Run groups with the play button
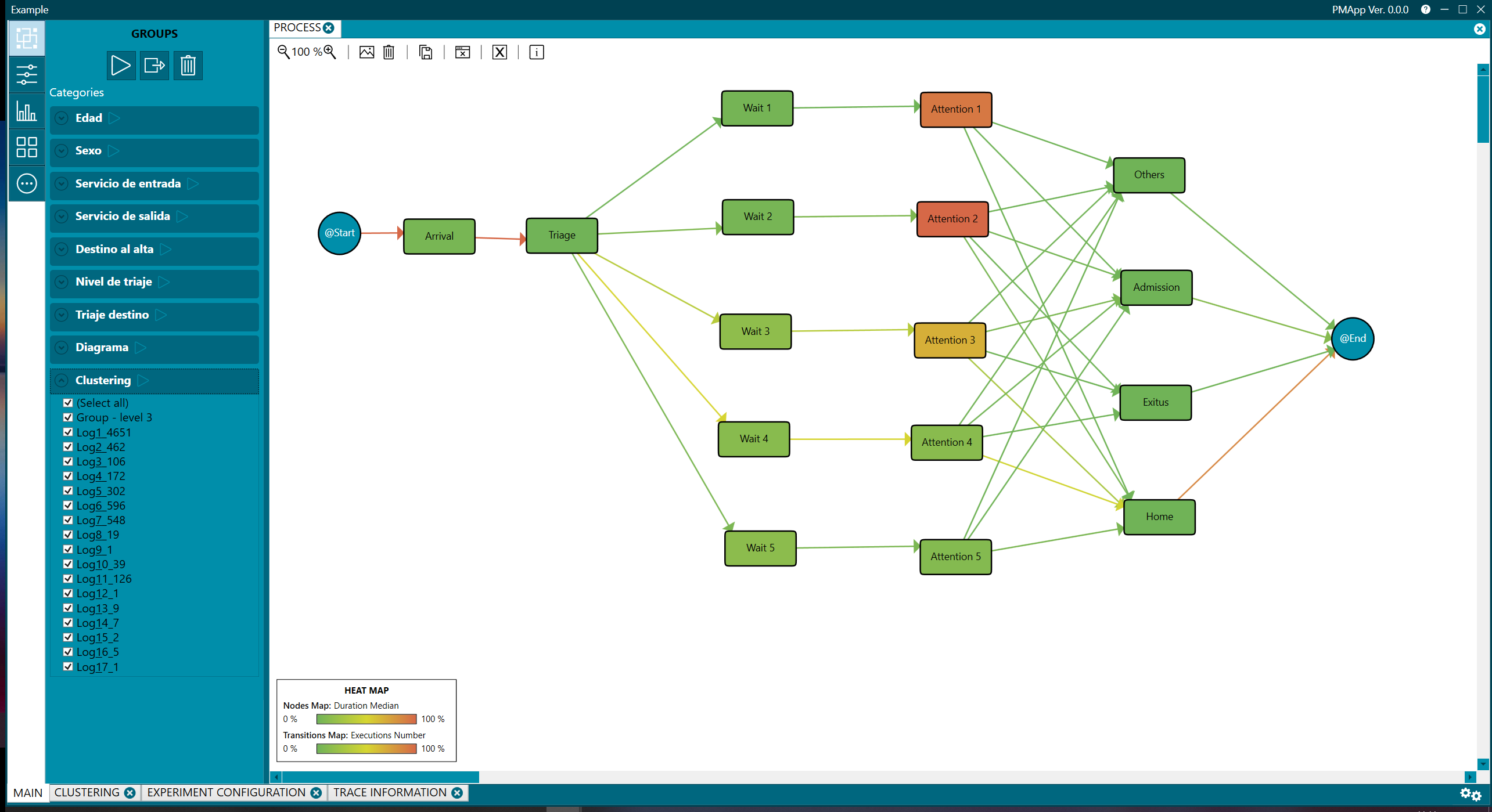1492x812 pixels. coord(121,65)
